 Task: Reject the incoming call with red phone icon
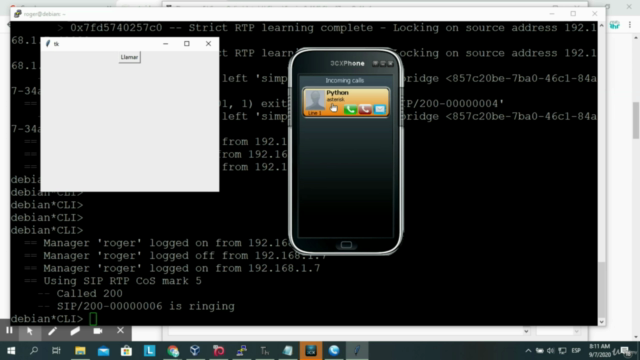[x=364, y=109]
